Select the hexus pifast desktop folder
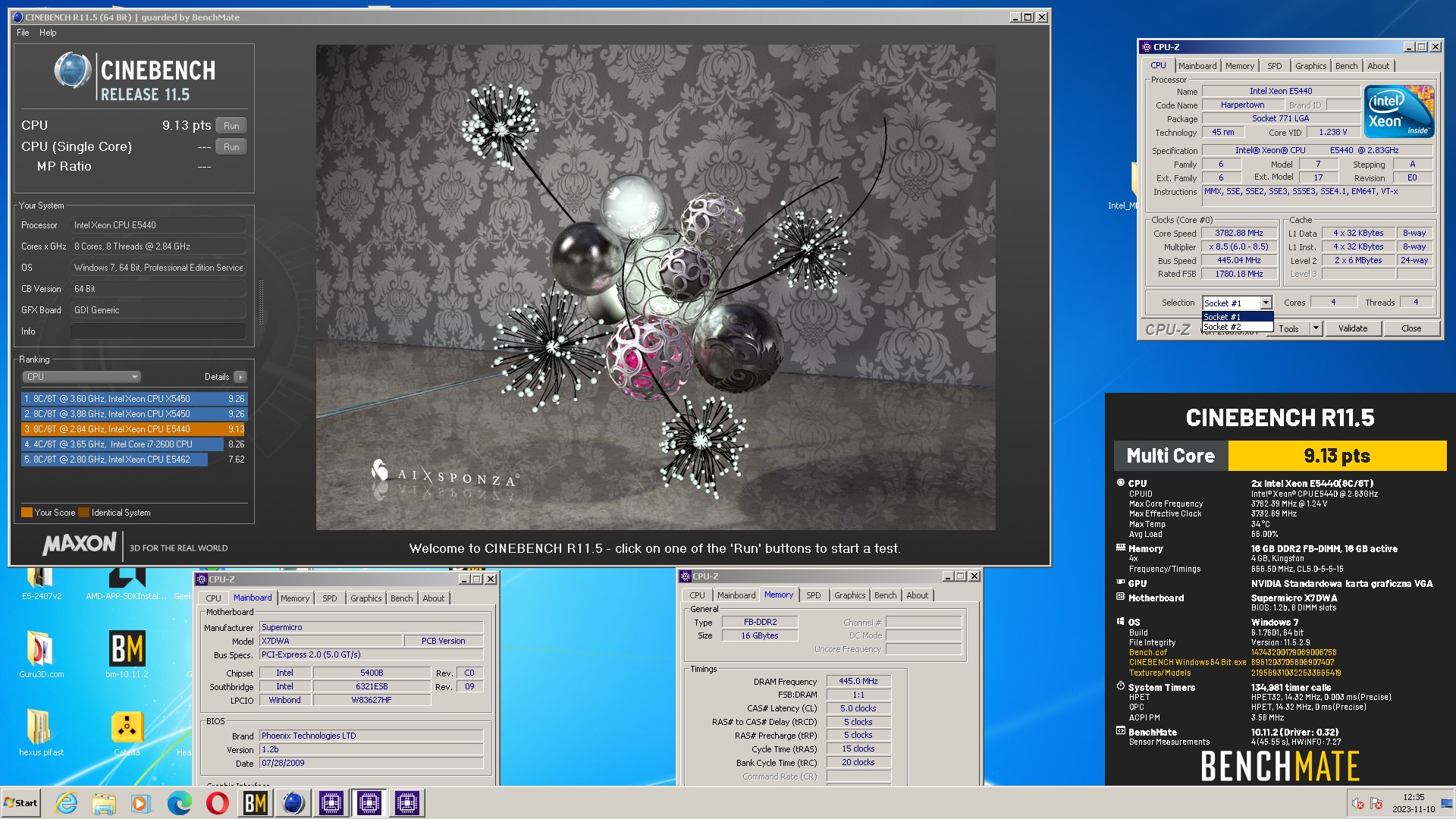The image size is (1456, 819). 41,732
